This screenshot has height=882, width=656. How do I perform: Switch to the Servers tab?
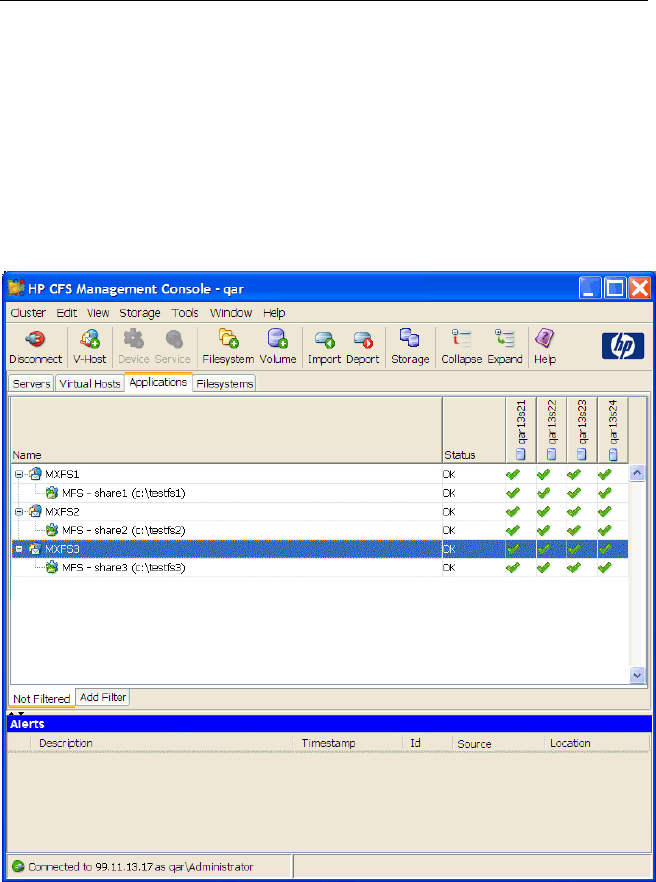click(x=30, y=383)
